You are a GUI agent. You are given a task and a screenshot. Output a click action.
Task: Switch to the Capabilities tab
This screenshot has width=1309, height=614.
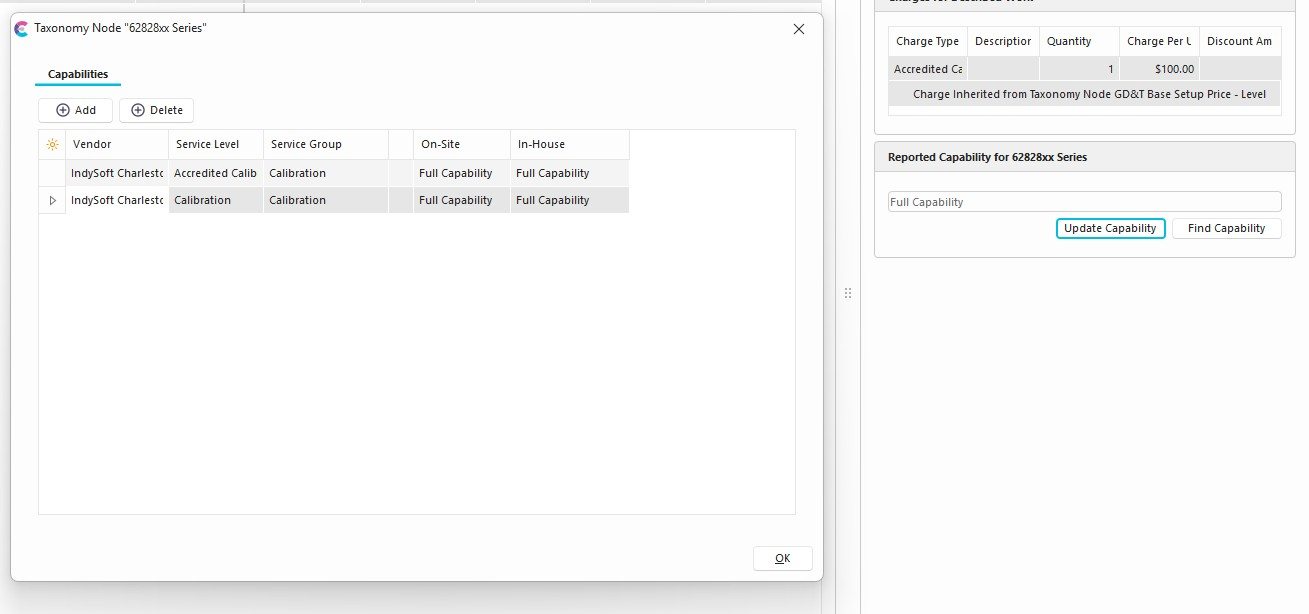tap(78, 75)
